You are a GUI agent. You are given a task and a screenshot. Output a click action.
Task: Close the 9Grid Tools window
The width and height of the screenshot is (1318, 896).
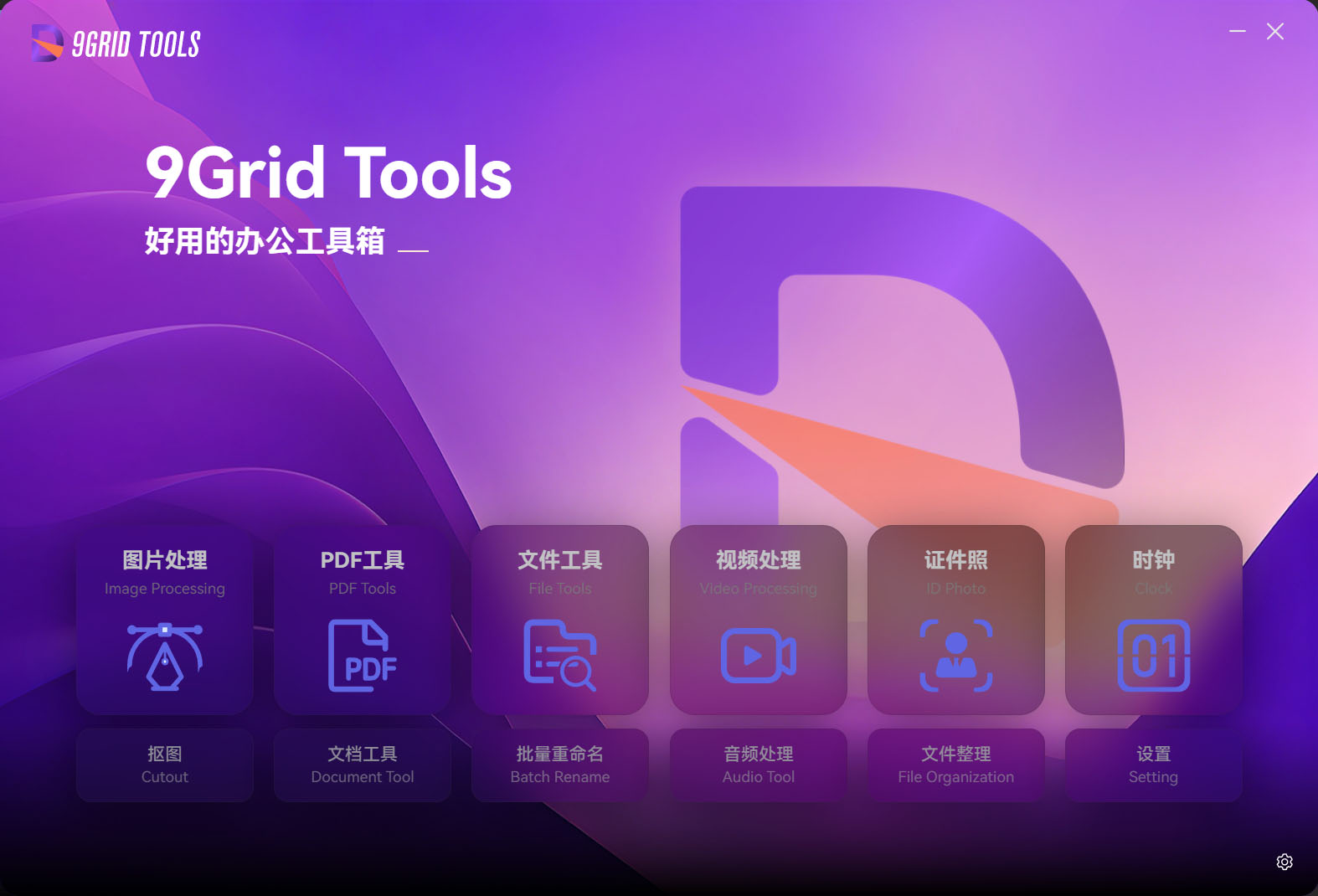coord(1275,32)
